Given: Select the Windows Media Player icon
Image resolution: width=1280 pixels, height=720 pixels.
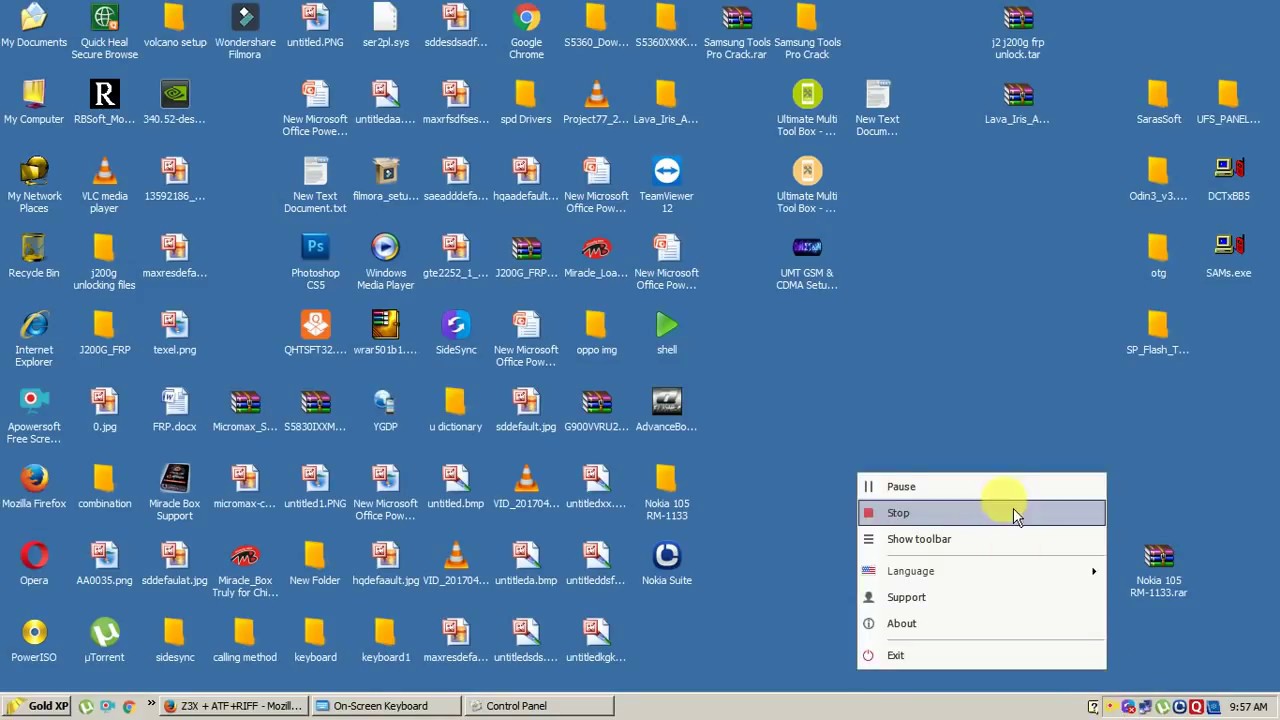Looking at the screenshot, I should click(386, 262).
